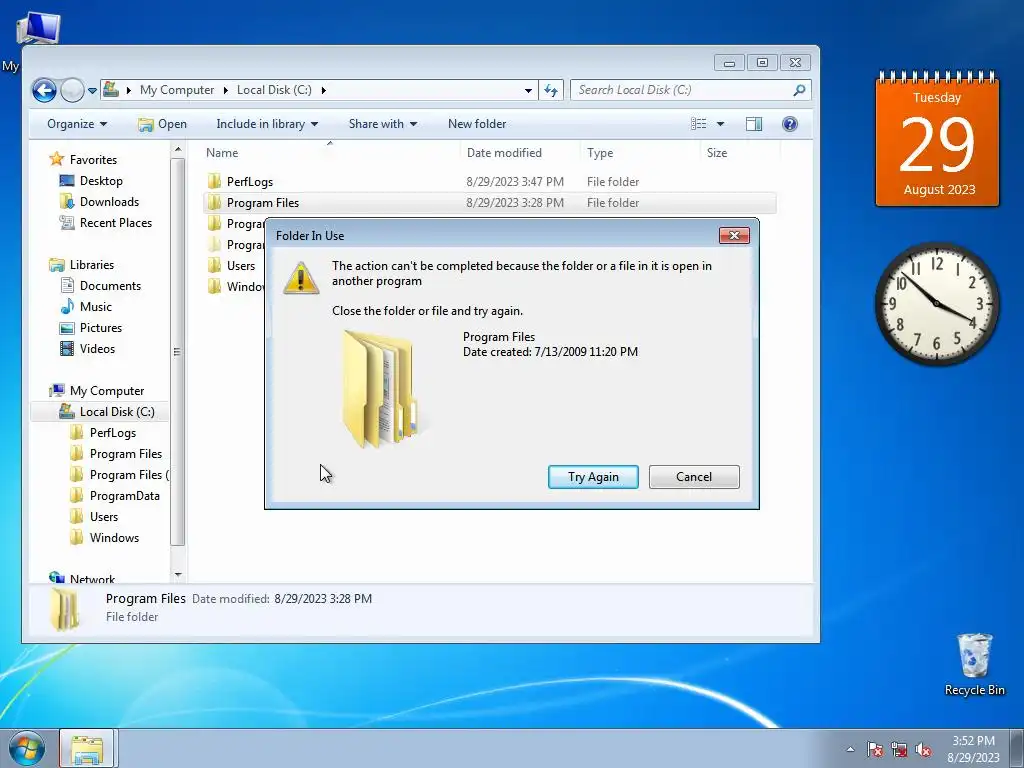This screenshot has height=768, width=1024.
Task: Click My Computer in the address breadcrumb
Action: [177, 90]
